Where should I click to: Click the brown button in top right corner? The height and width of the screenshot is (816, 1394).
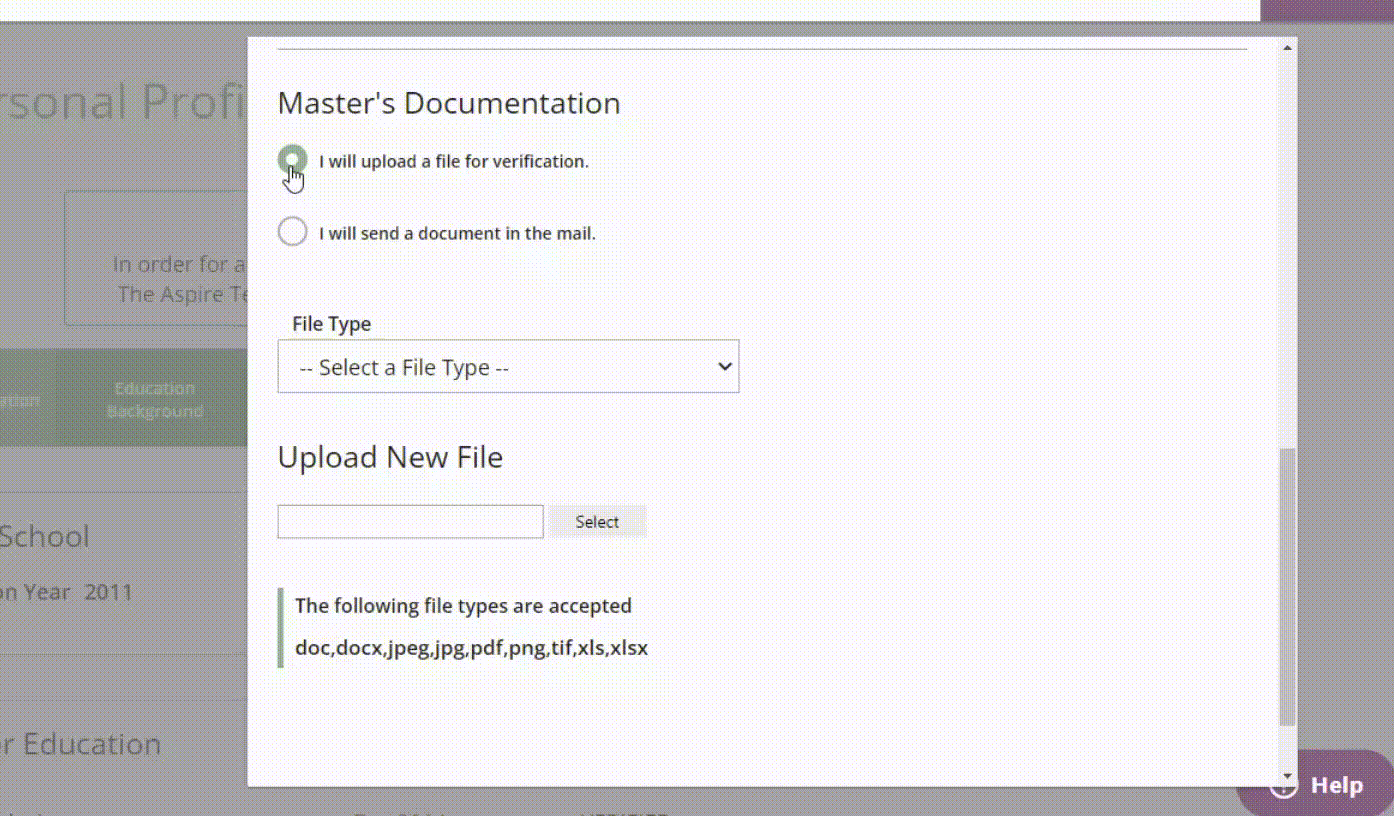(x=1326, y=10)
